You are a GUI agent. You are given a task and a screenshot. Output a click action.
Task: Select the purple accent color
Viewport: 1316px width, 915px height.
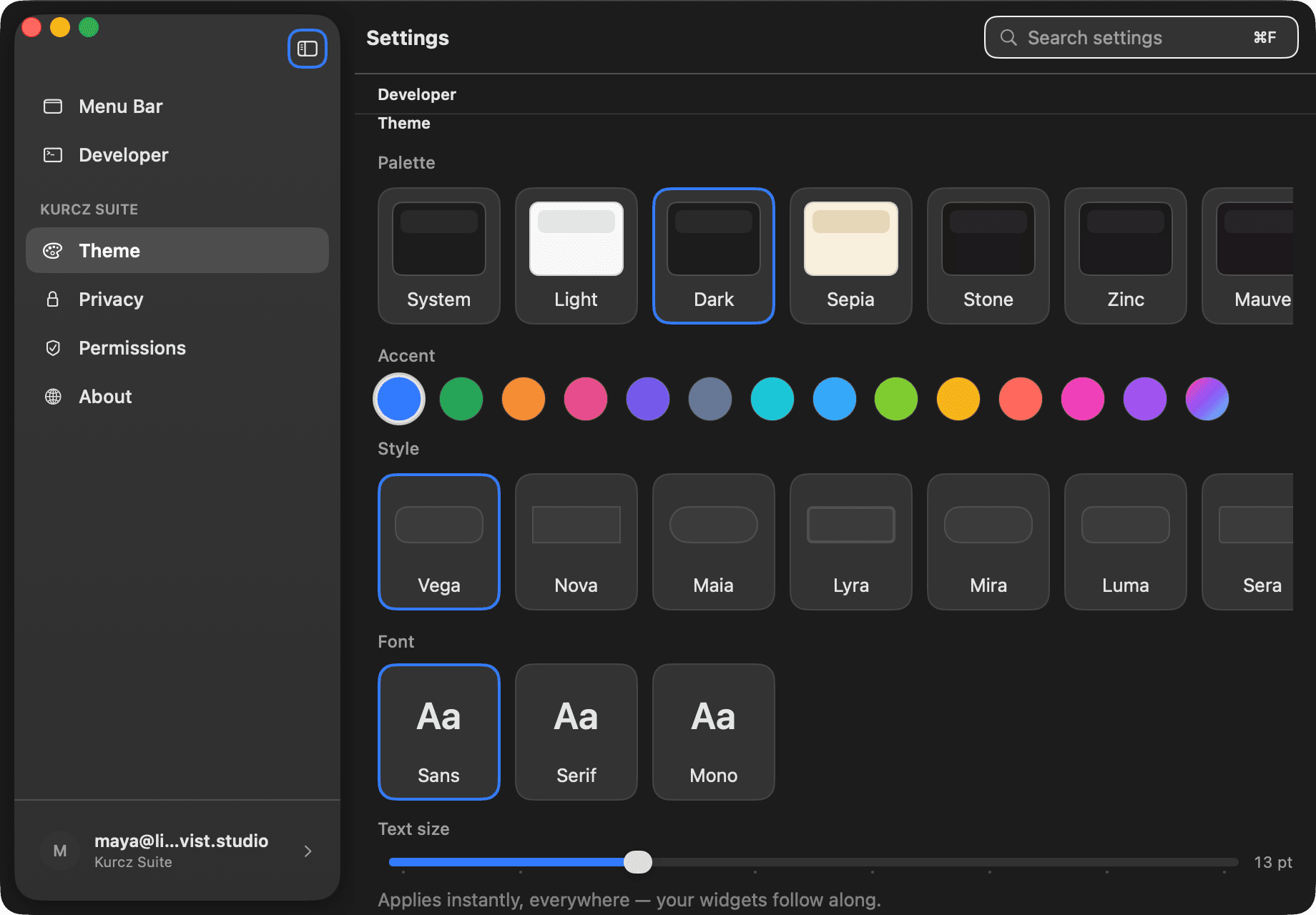1145,399
